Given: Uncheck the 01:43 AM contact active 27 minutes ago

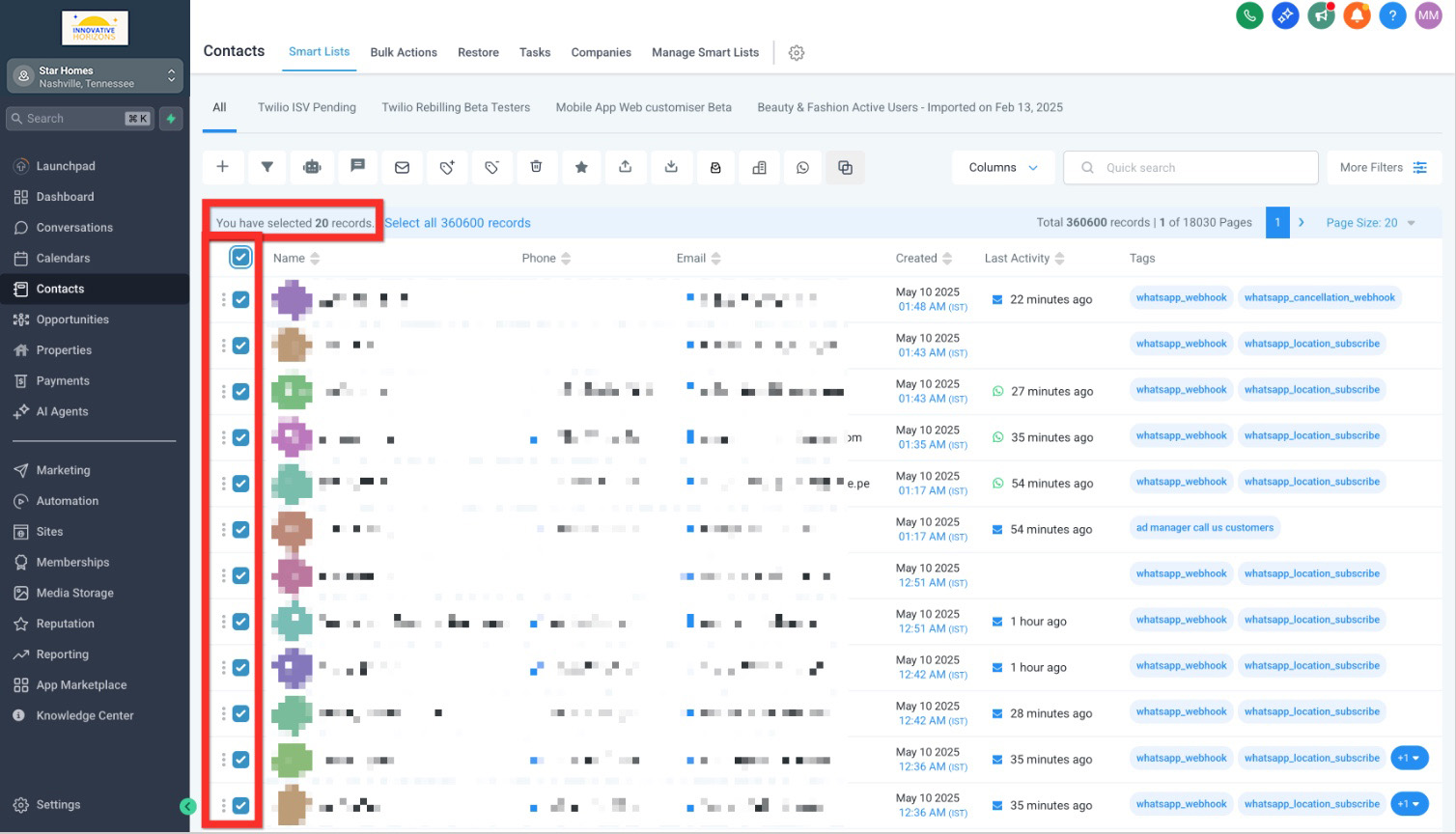Looking at the screenshot, I should 240,391.
